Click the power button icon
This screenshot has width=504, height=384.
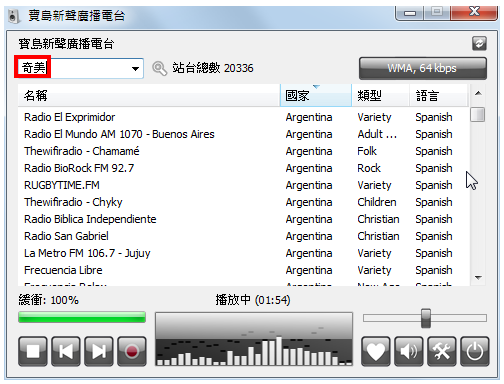click(x=475, y=351)
